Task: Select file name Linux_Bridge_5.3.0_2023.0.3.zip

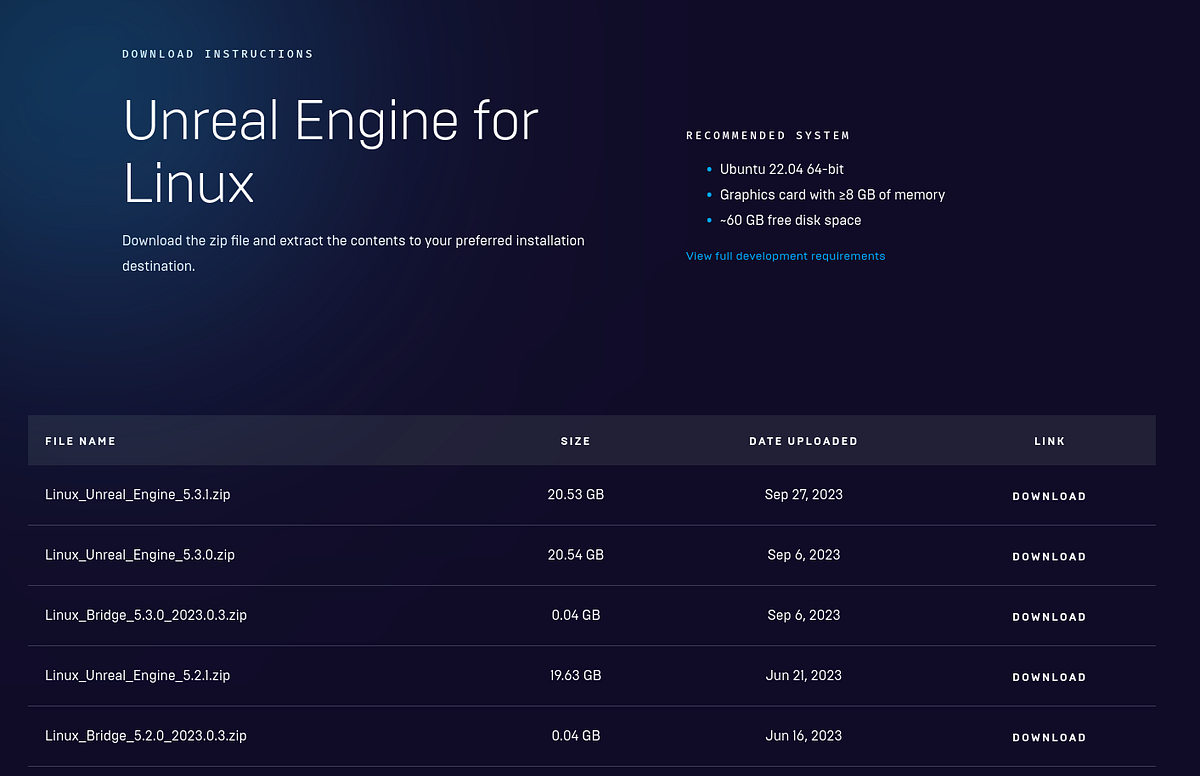Action: 146,615
